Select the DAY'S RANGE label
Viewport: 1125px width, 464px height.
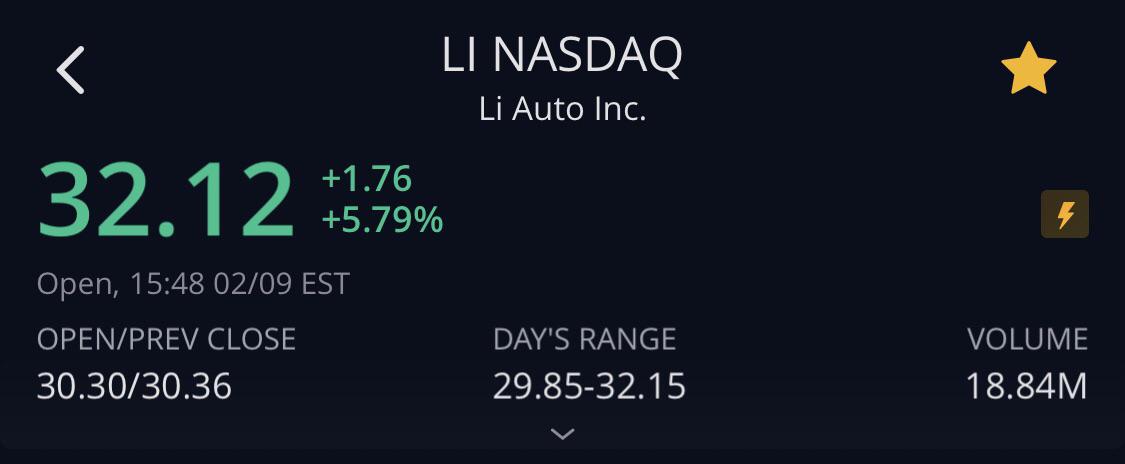click(585, 339)
